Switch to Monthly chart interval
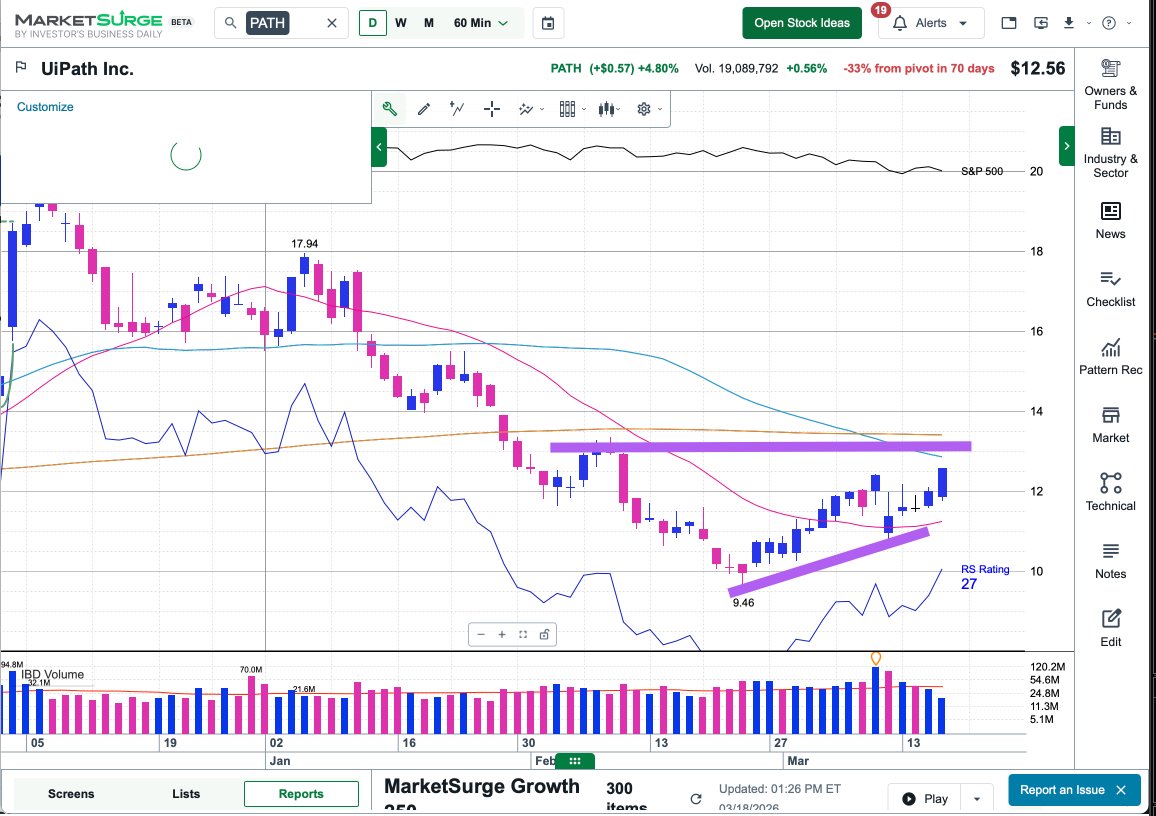Image resolution: width=1156 pixels, height=816 pixels. coord(428,23)
